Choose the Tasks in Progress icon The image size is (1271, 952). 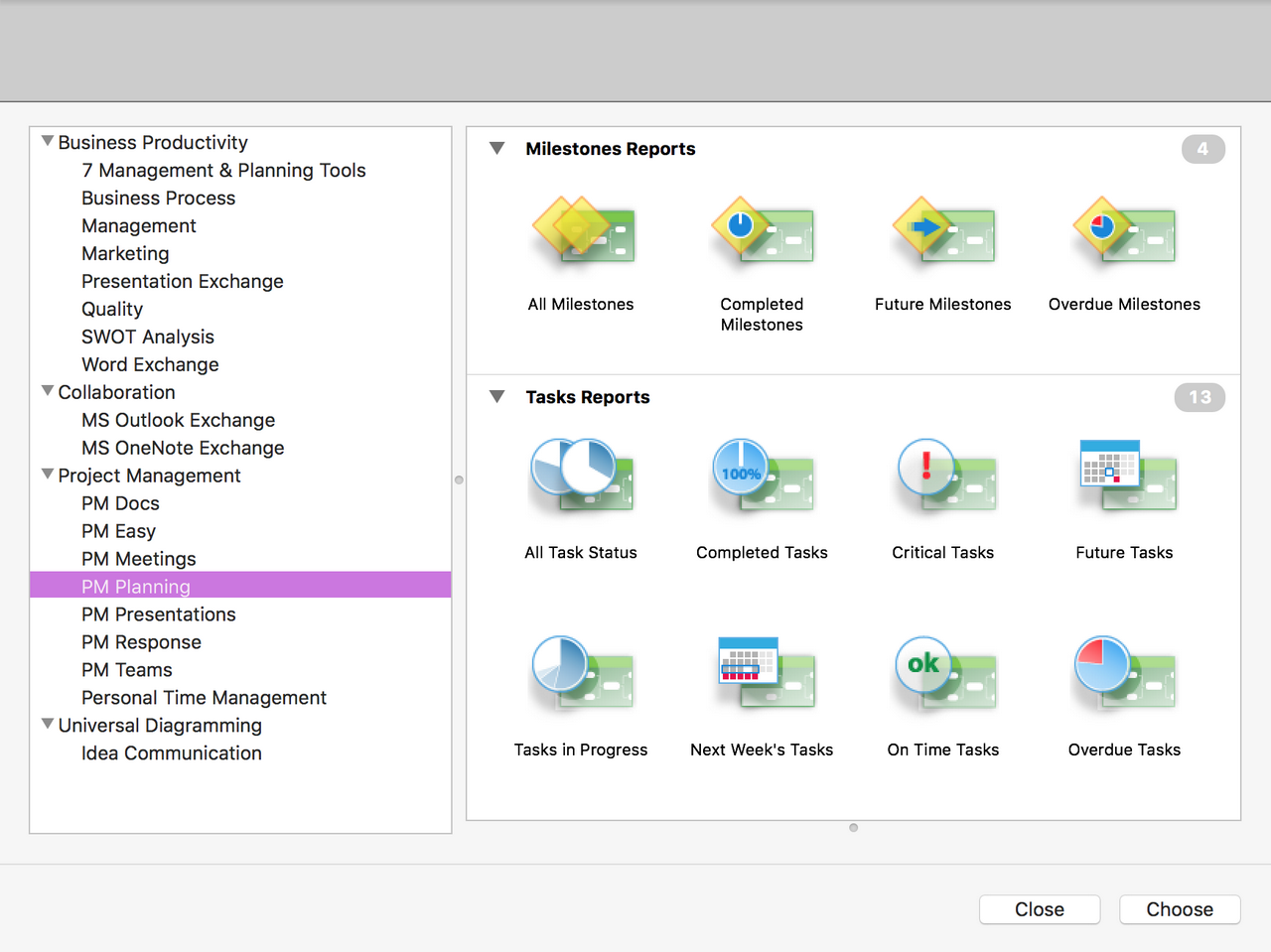click(583, 675)
